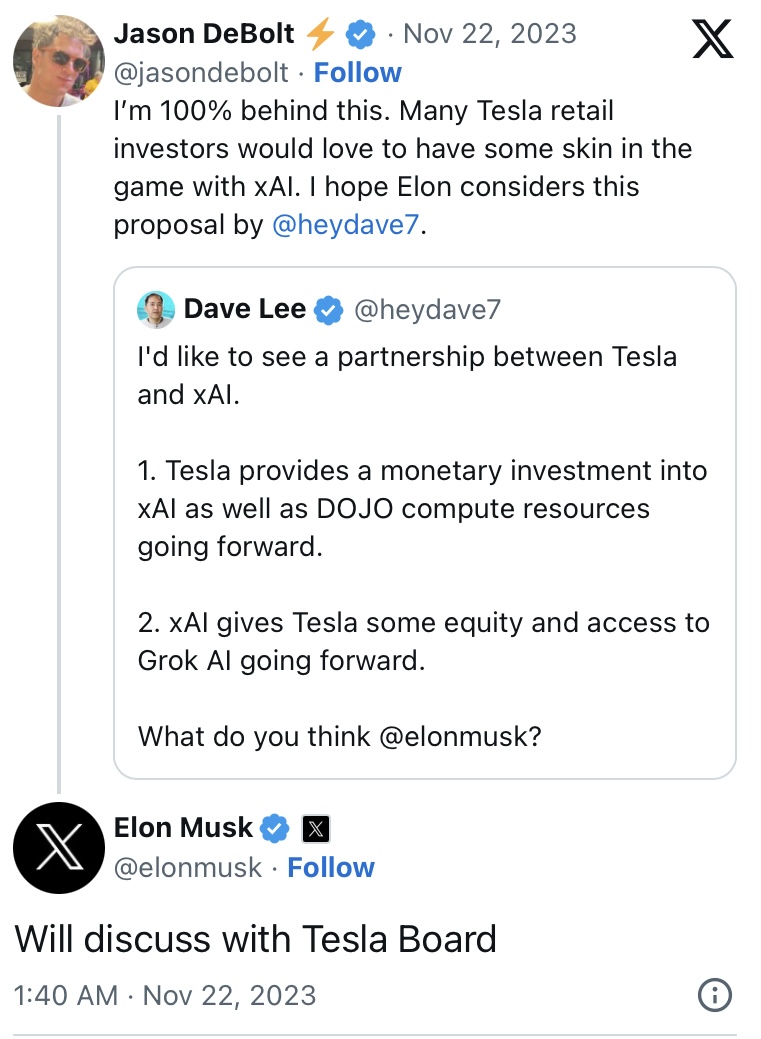Click Dave Lee's blue verified badge
The width and height of the screenshot is (761, 1039).
click(x=328, y=311)
